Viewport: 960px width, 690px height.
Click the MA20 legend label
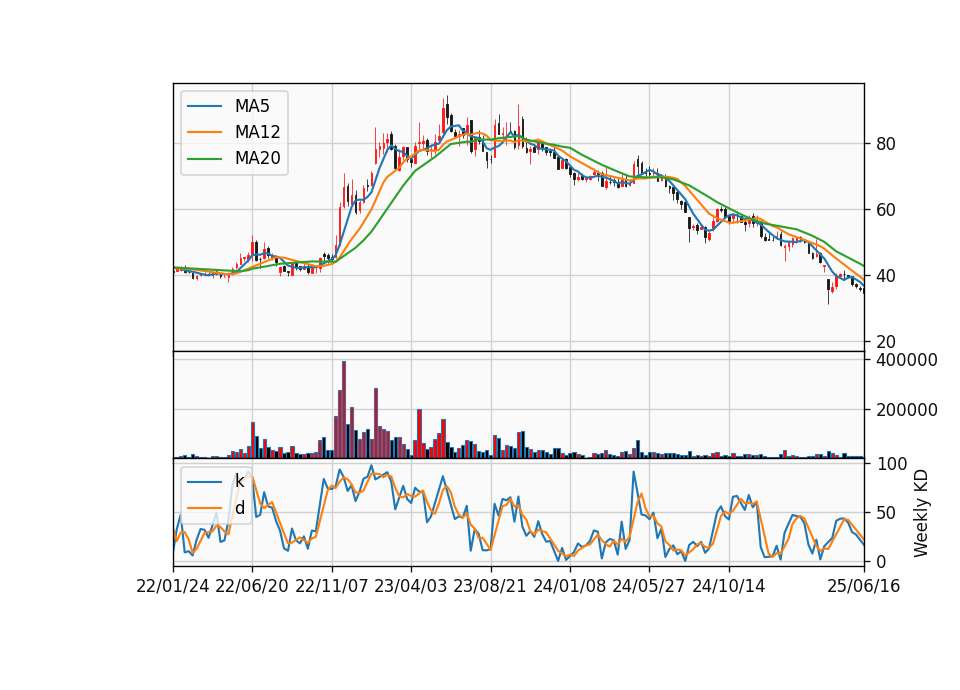click(257, 159)
